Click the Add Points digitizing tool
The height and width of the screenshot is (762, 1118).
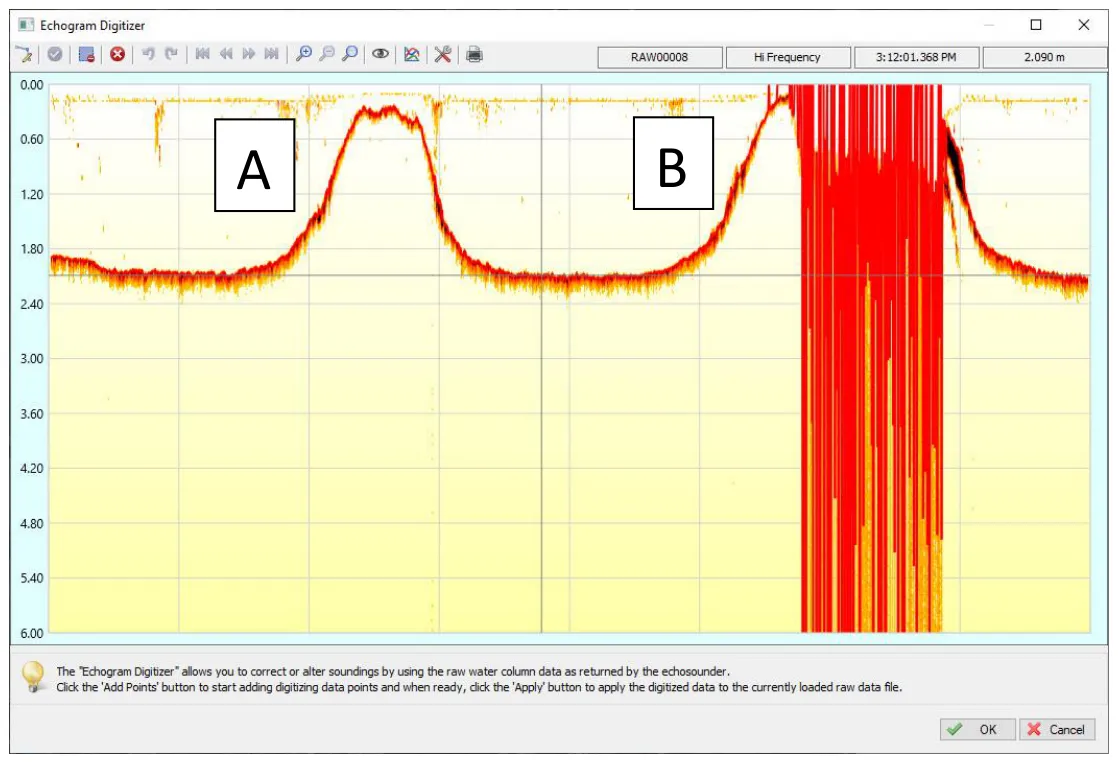point(24,54)
